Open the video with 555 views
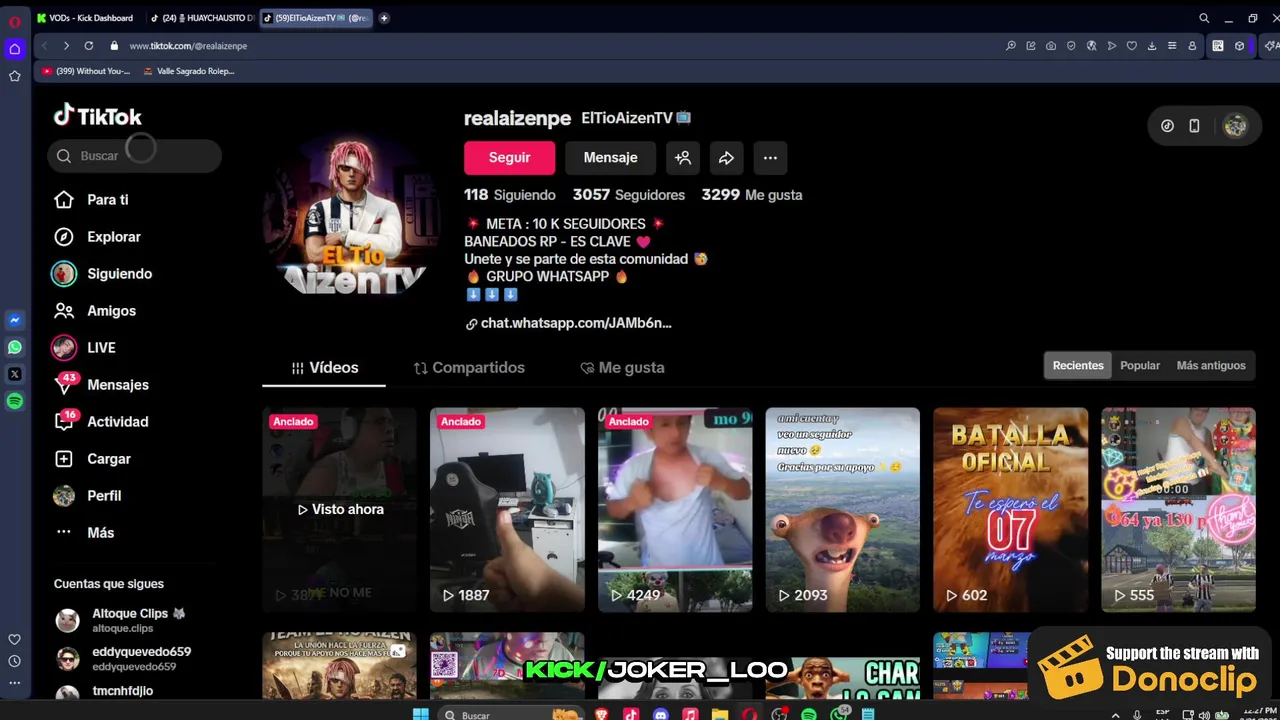Viewport: 1280px width, 720px height. tap(1178, 509)
